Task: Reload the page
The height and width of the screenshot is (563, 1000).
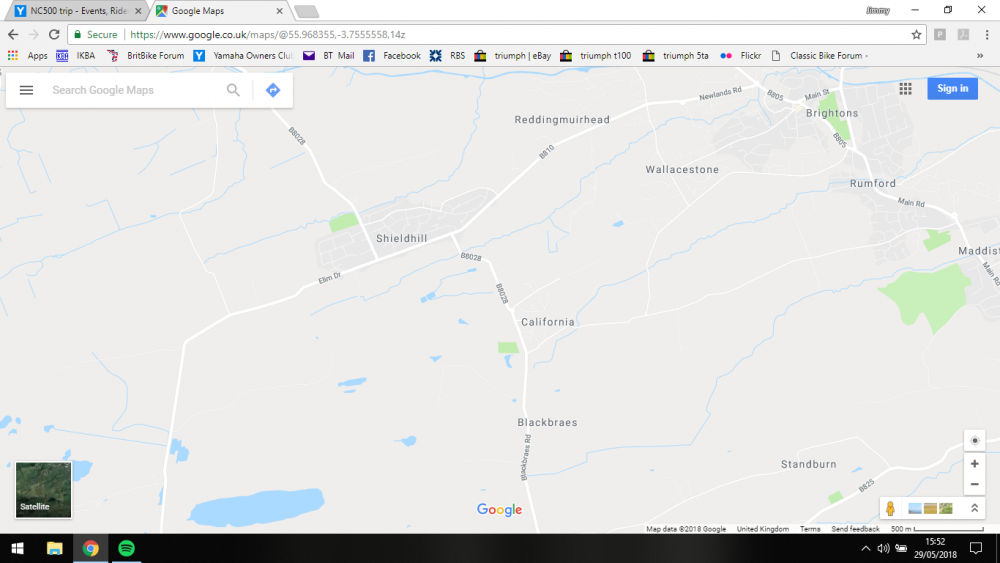Action: tap(54, 34)
